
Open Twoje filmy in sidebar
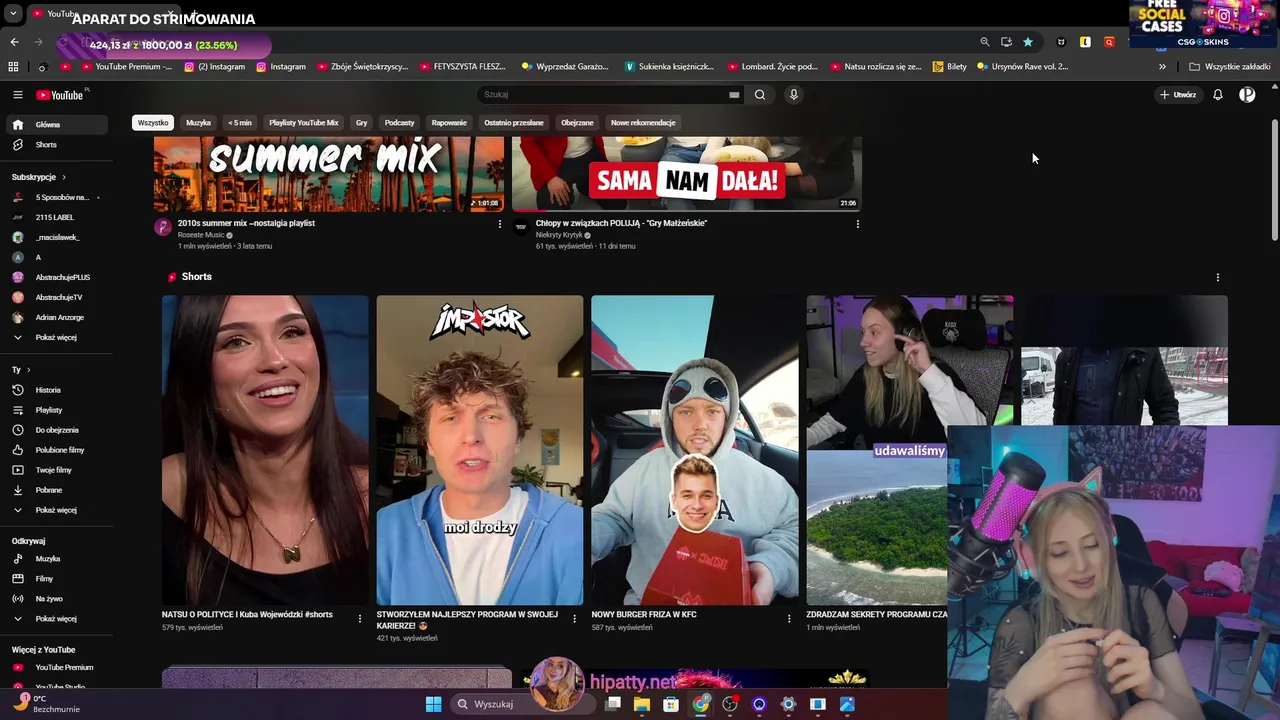pyautogui.click(x=57, y=470)
